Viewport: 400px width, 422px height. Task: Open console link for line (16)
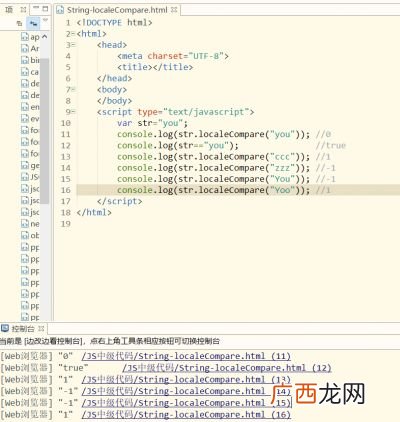click(186, 414)
